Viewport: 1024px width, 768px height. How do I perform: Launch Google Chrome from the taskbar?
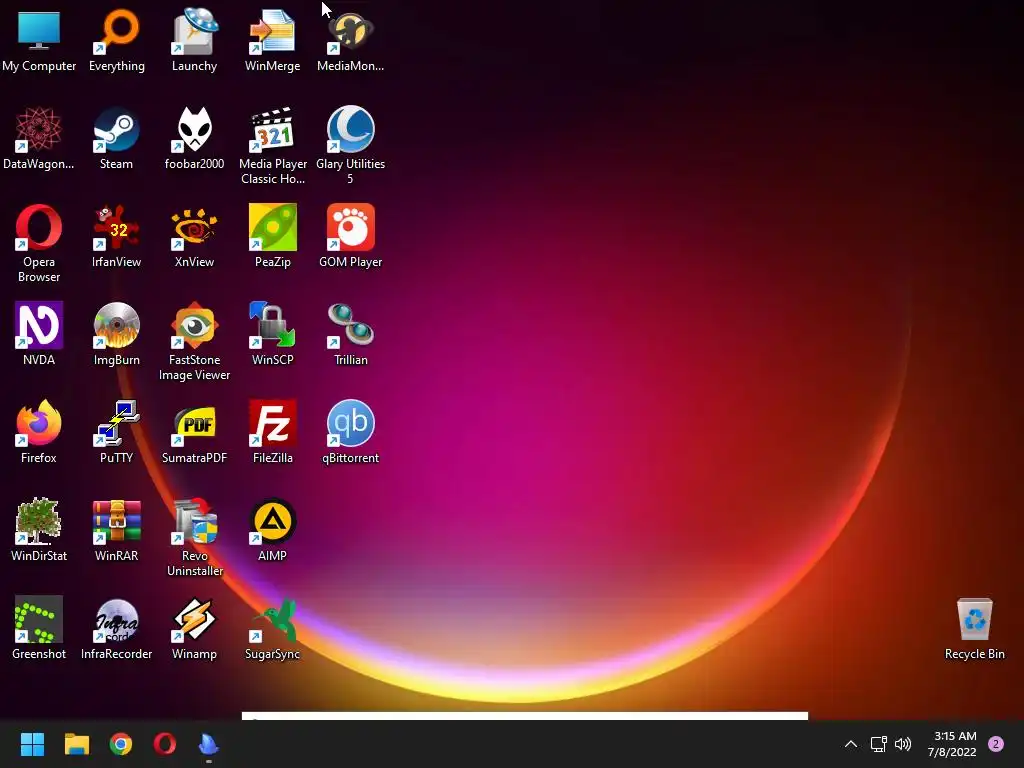121,744
